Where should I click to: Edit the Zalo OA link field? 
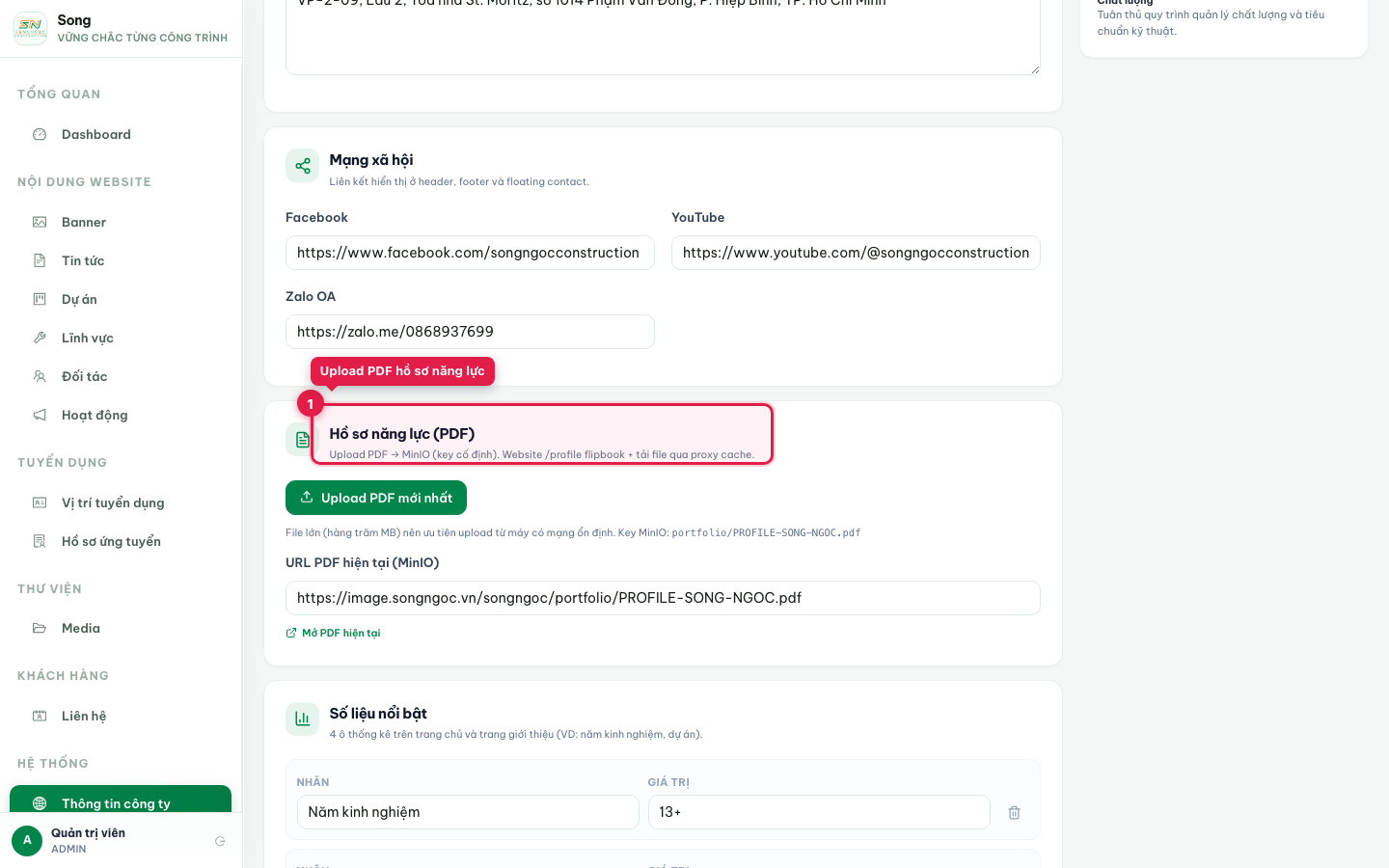[x=470, y=332]
